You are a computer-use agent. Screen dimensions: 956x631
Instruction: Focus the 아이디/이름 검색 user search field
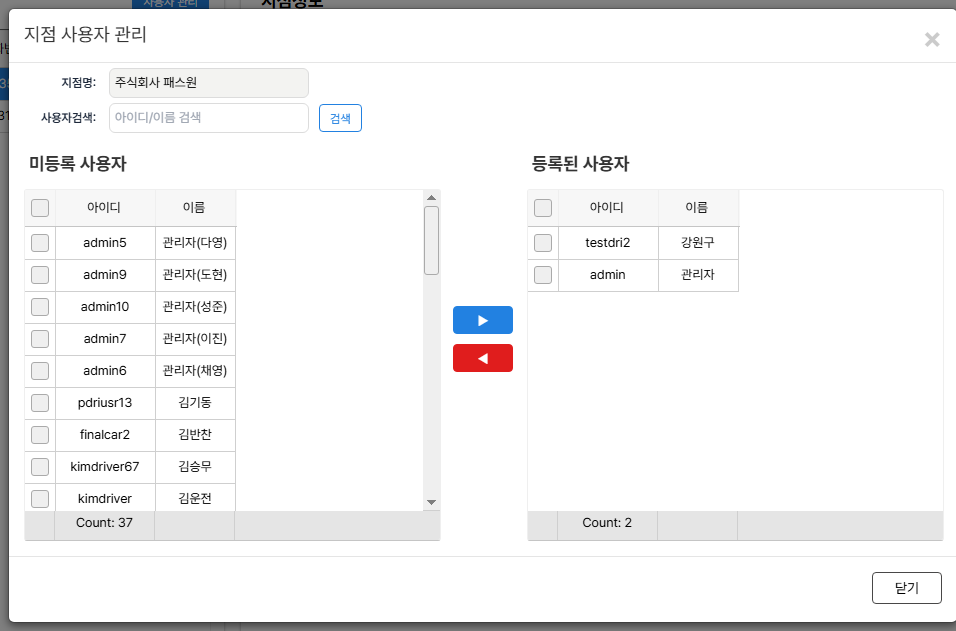click(209, 118)
